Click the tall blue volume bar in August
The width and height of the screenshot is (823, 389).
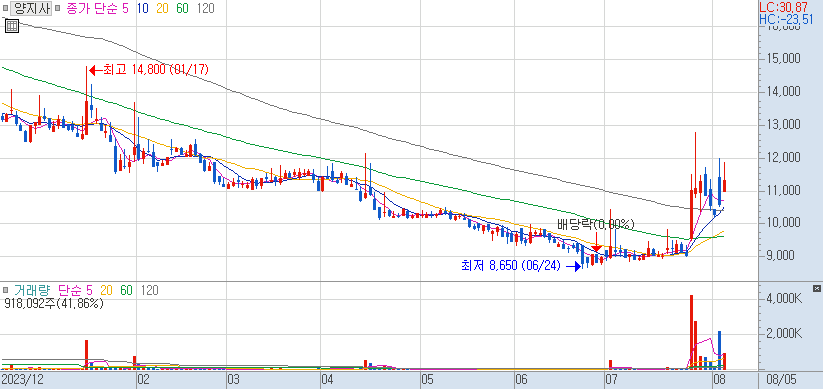(x=720, y=350)
